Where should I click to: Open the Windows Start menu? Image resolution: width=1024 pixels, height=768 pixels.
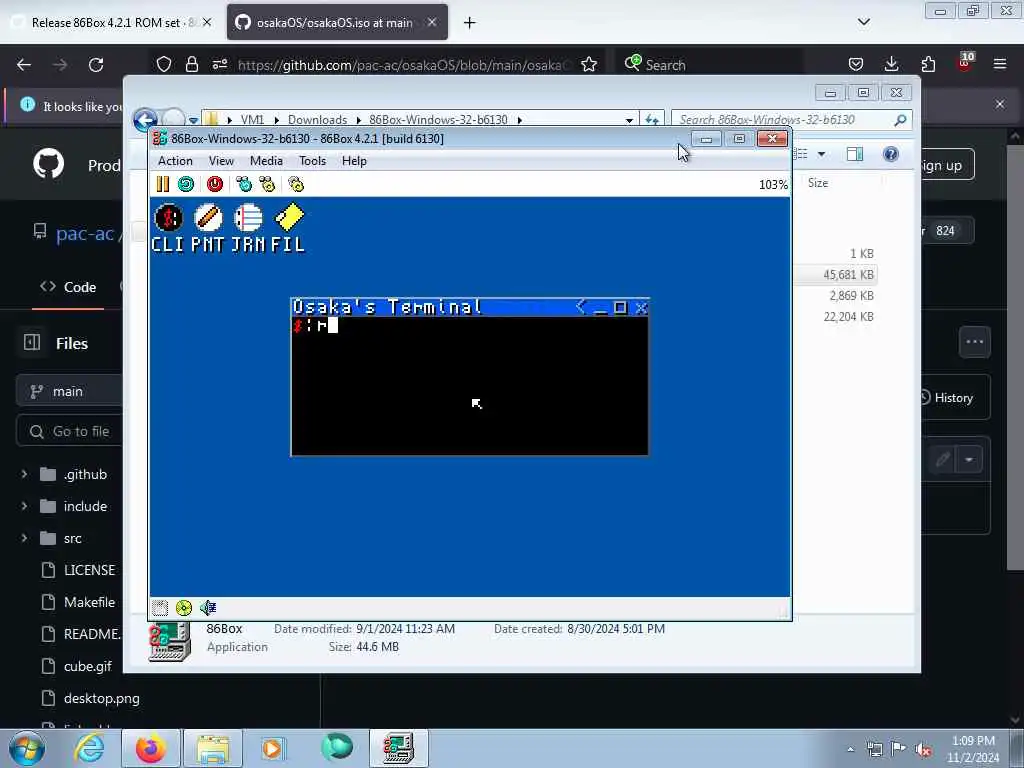(x=28, y=748)
